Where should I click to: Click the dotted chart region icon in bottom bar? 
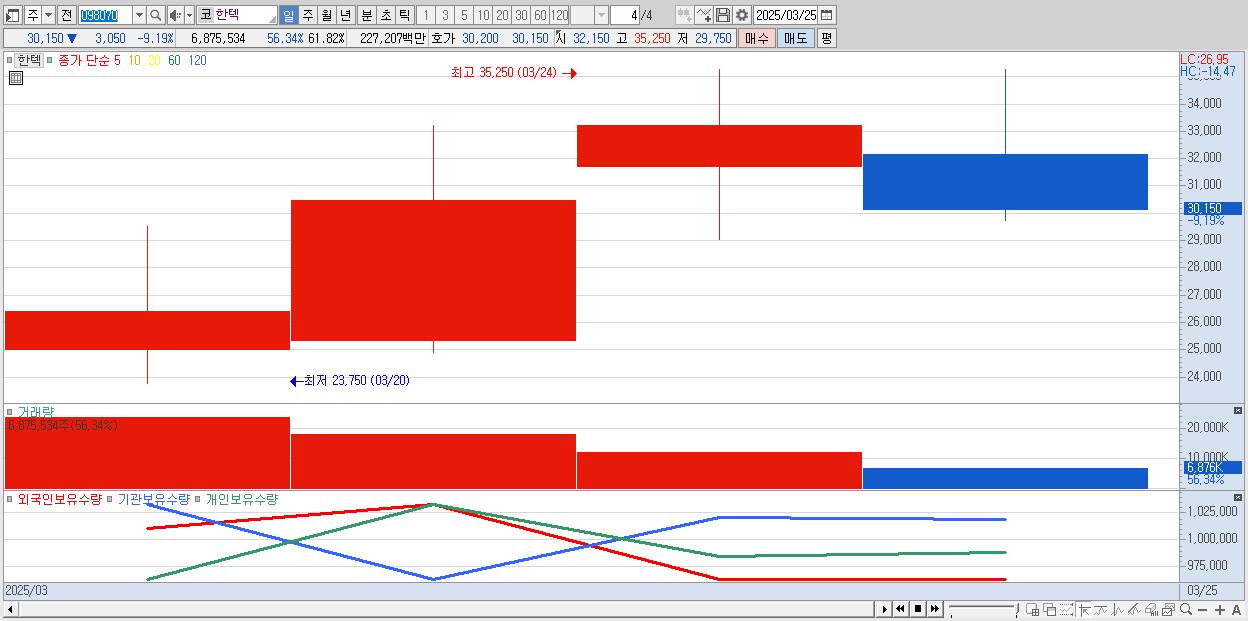point(1066,610)
